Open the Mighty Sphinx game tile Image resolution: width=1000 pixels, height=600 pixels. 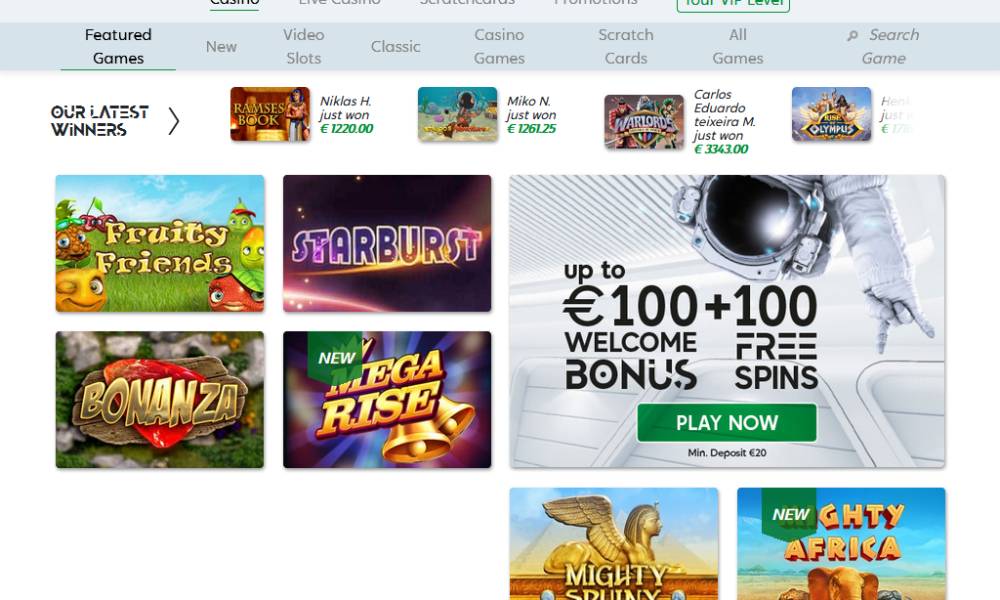pos(614,544)
